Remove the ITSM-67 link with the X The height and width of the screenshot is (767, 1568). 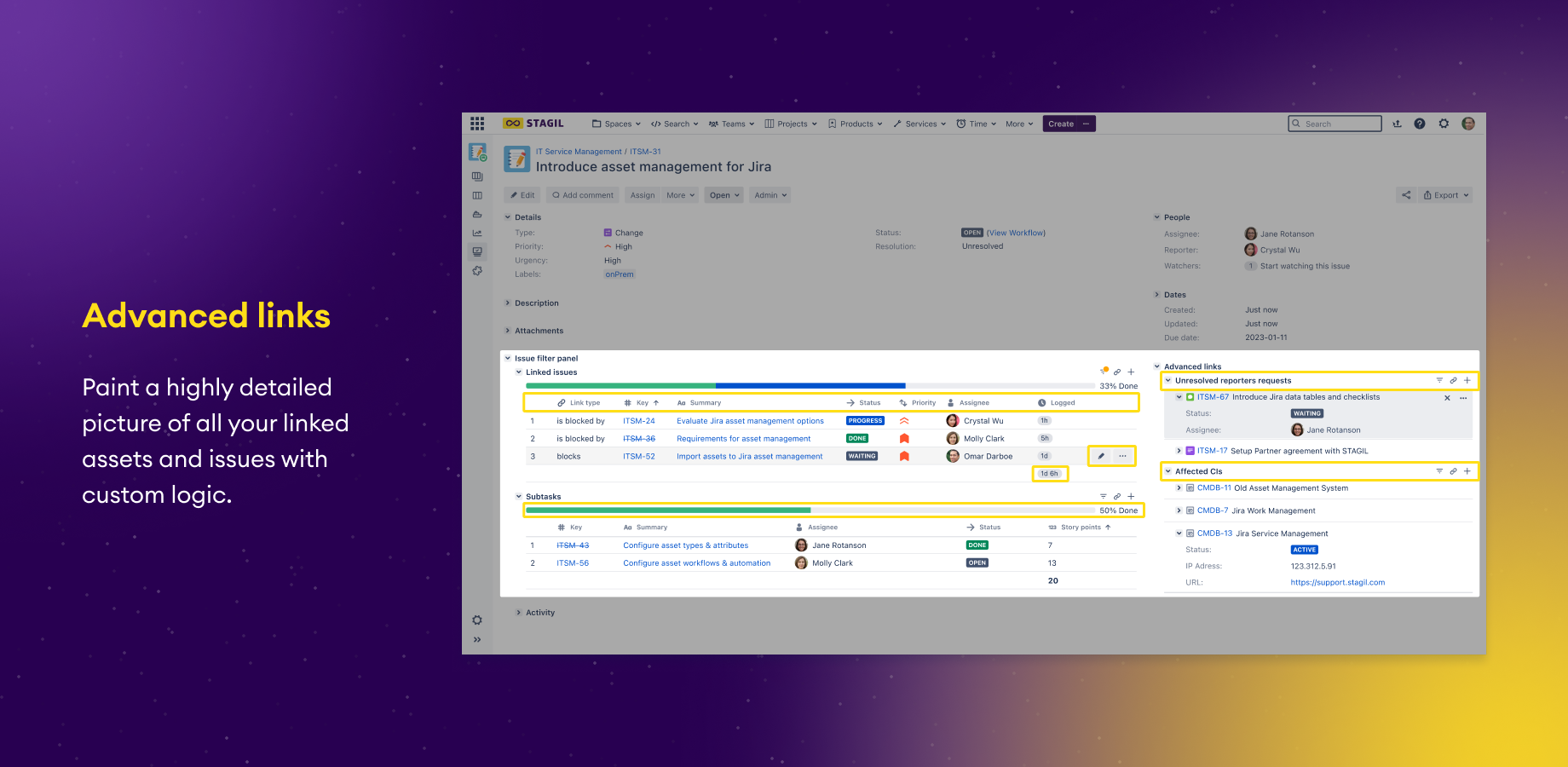[1447, 397]
